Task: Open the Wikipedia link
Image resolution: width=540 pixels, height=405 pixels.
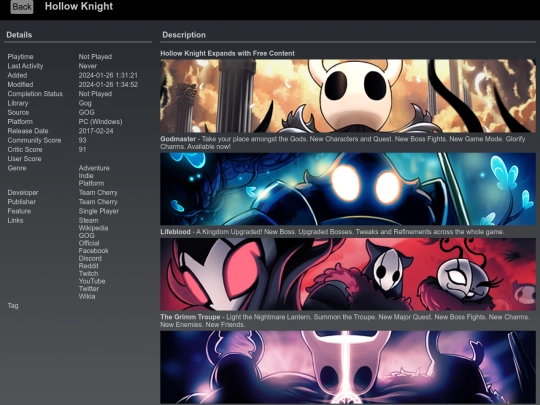Action: (x=93, y=228)
